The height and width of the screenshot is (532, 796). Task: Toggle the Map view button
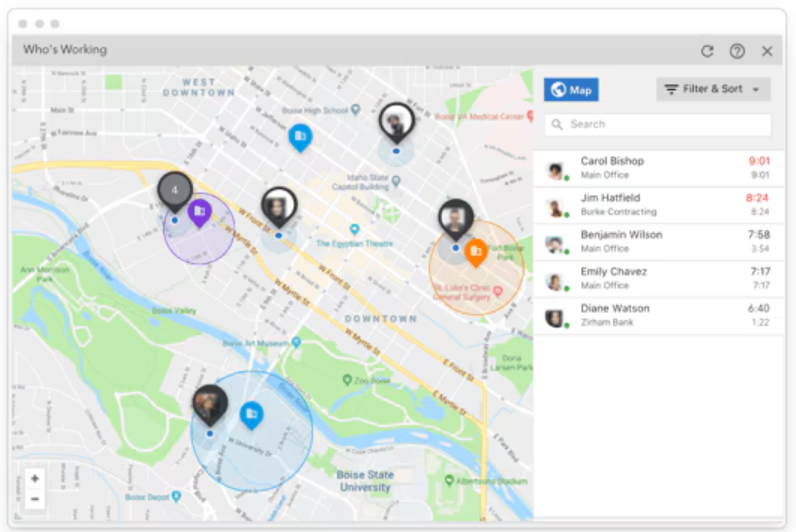[x=571, y=90]
